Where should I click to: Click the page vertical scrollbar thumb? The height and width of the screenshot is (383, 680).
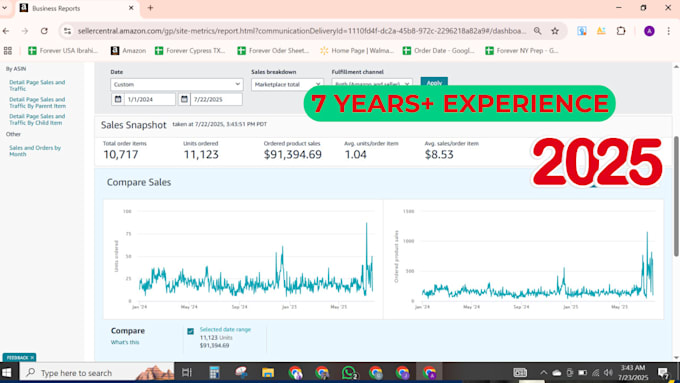click(x=676, y=196)
